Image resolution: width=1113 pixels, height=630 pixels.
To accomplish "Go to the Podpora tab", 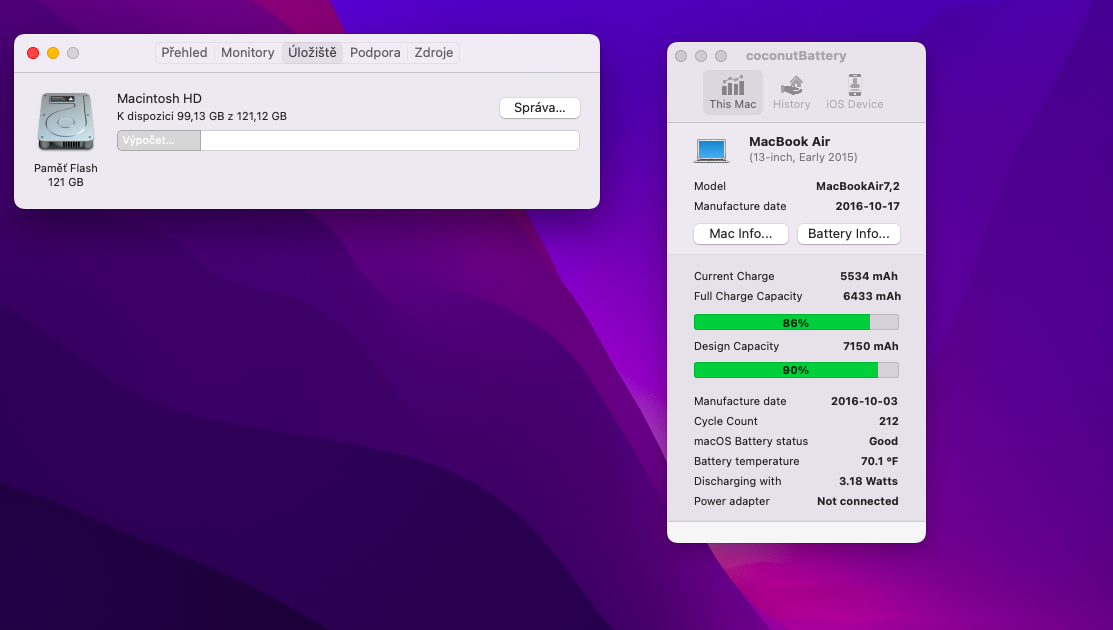I will click(375, 53).
